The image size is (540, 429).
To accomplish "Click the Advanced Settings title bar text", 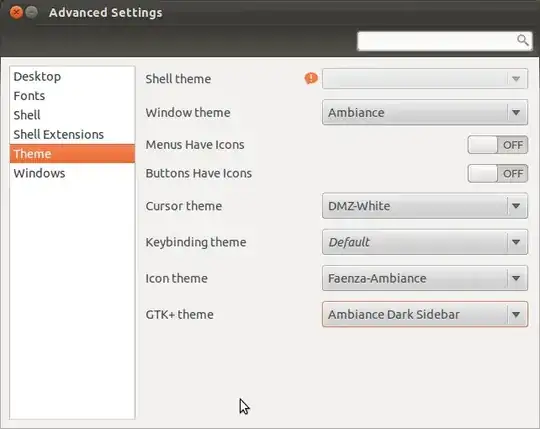I will 105,13.
